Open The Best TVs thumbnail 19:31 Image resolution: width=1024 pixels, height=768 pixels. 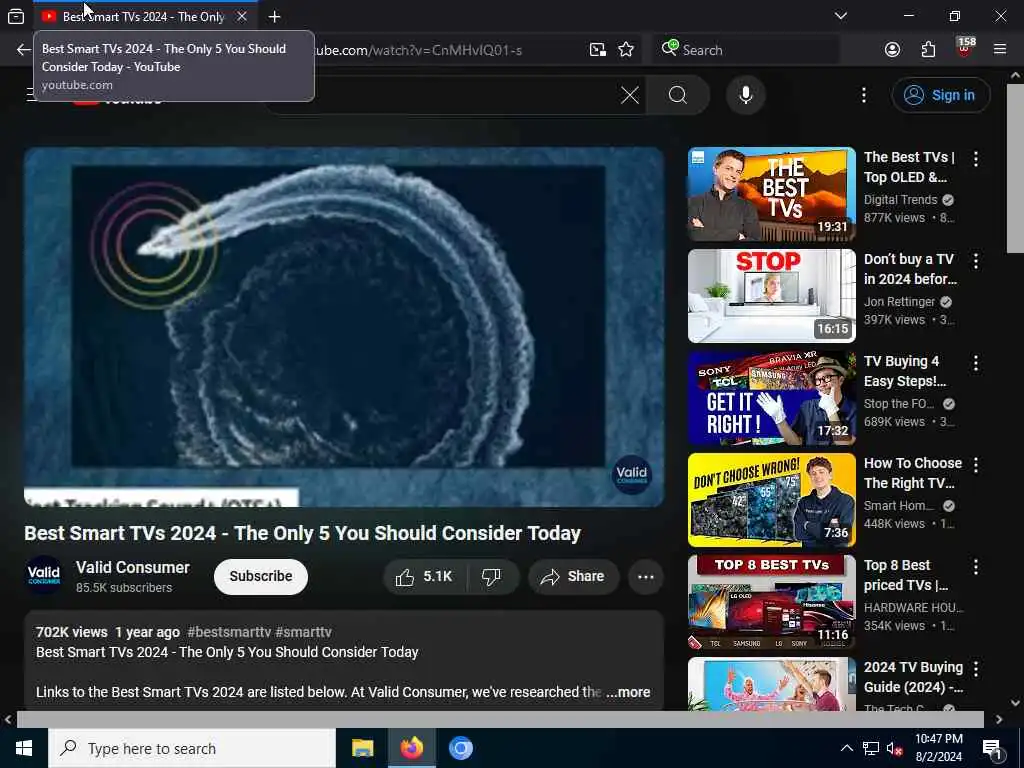(x=771, y=194)
